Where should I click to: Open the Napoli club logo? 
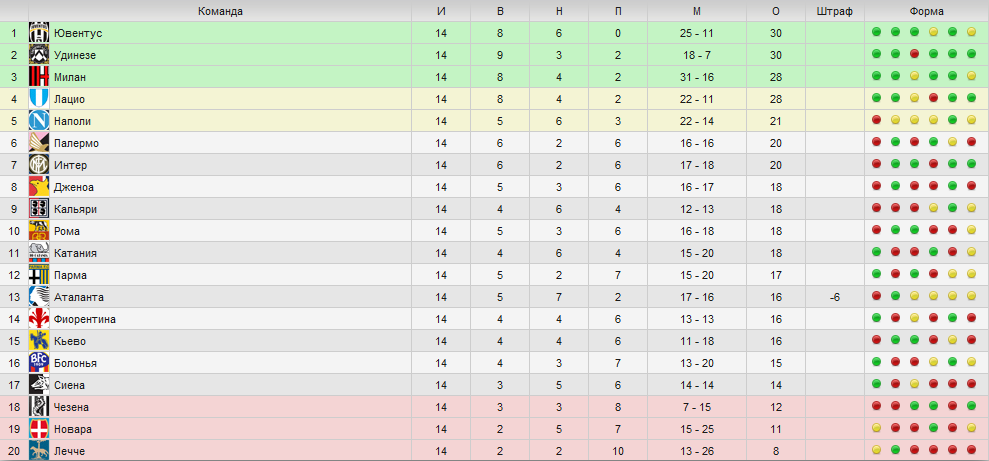(x=39, y=121)
